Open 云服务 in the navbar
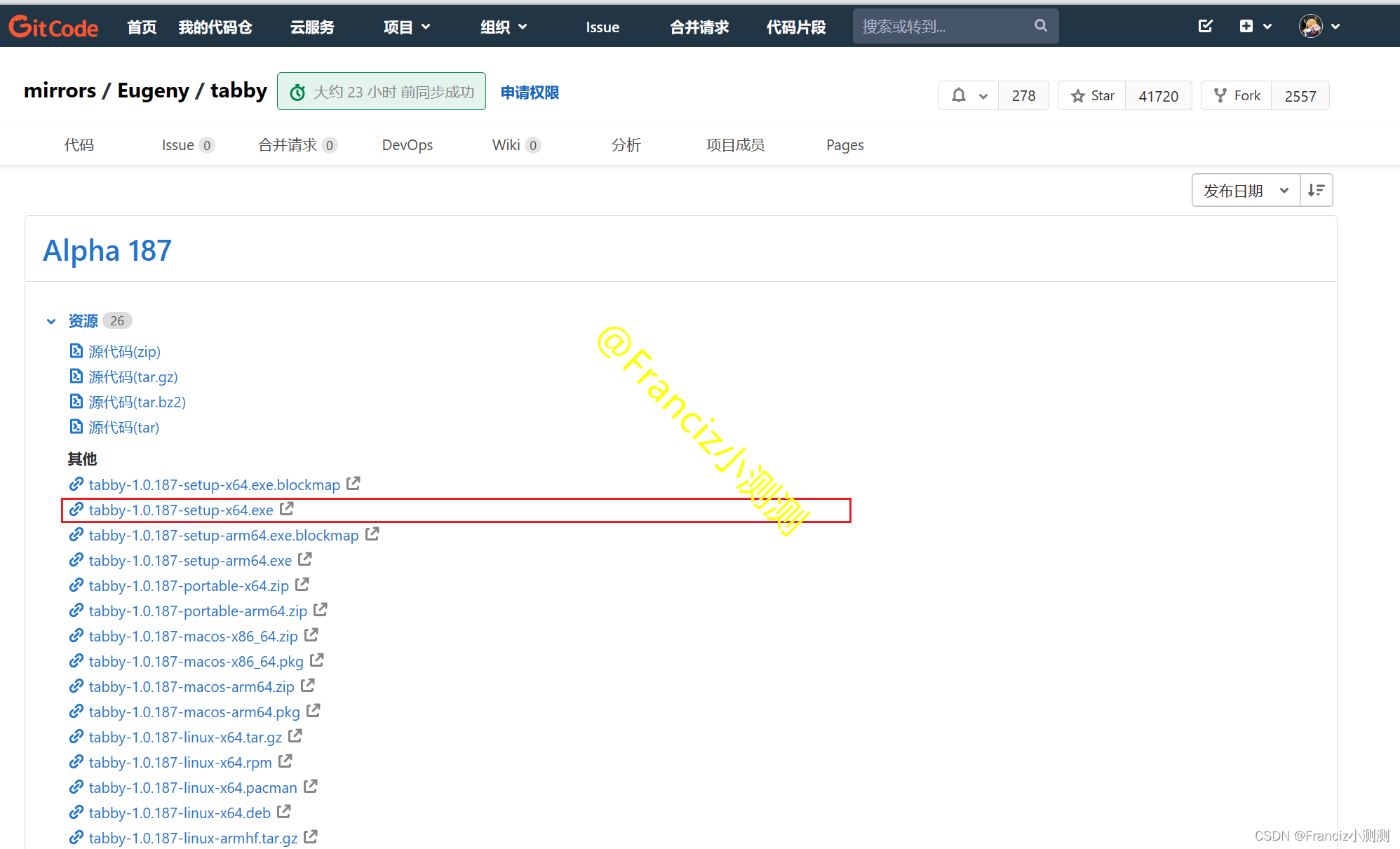 pyautogui.click(x=312, y=27)
